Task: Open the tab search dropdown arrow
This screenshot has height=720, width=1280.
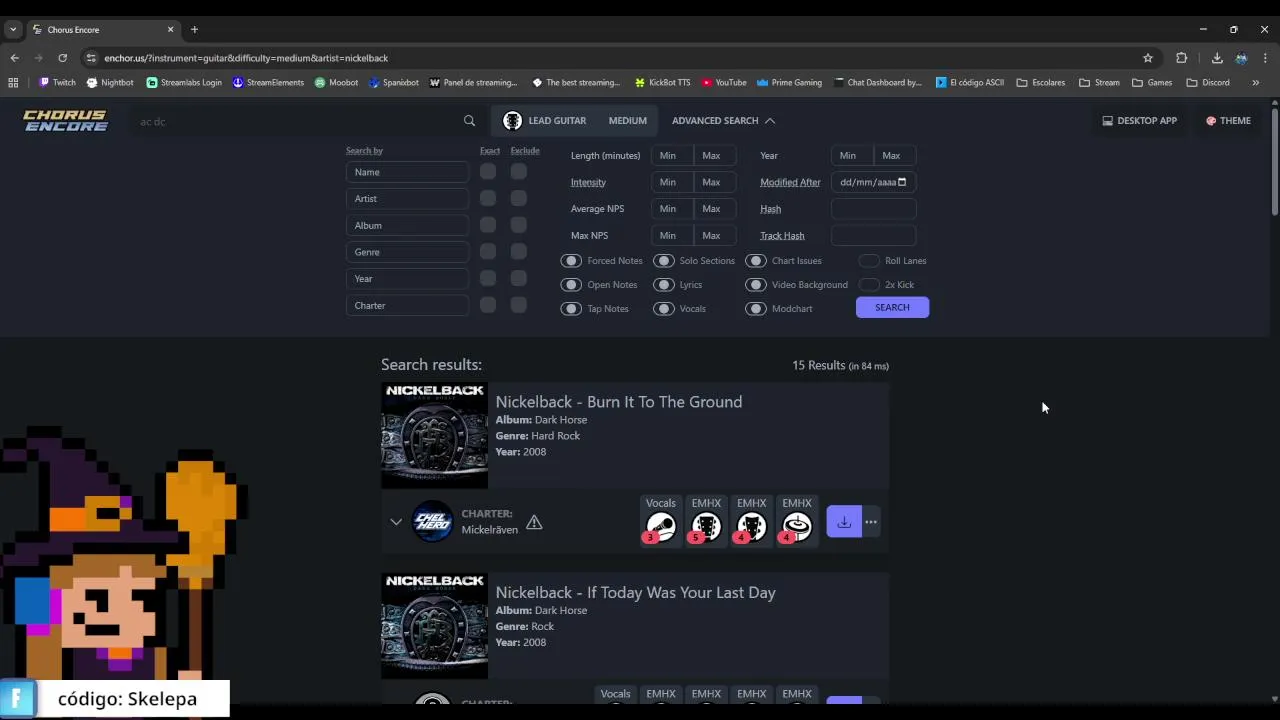Action: pyautogui.click(x=13, y=29)
